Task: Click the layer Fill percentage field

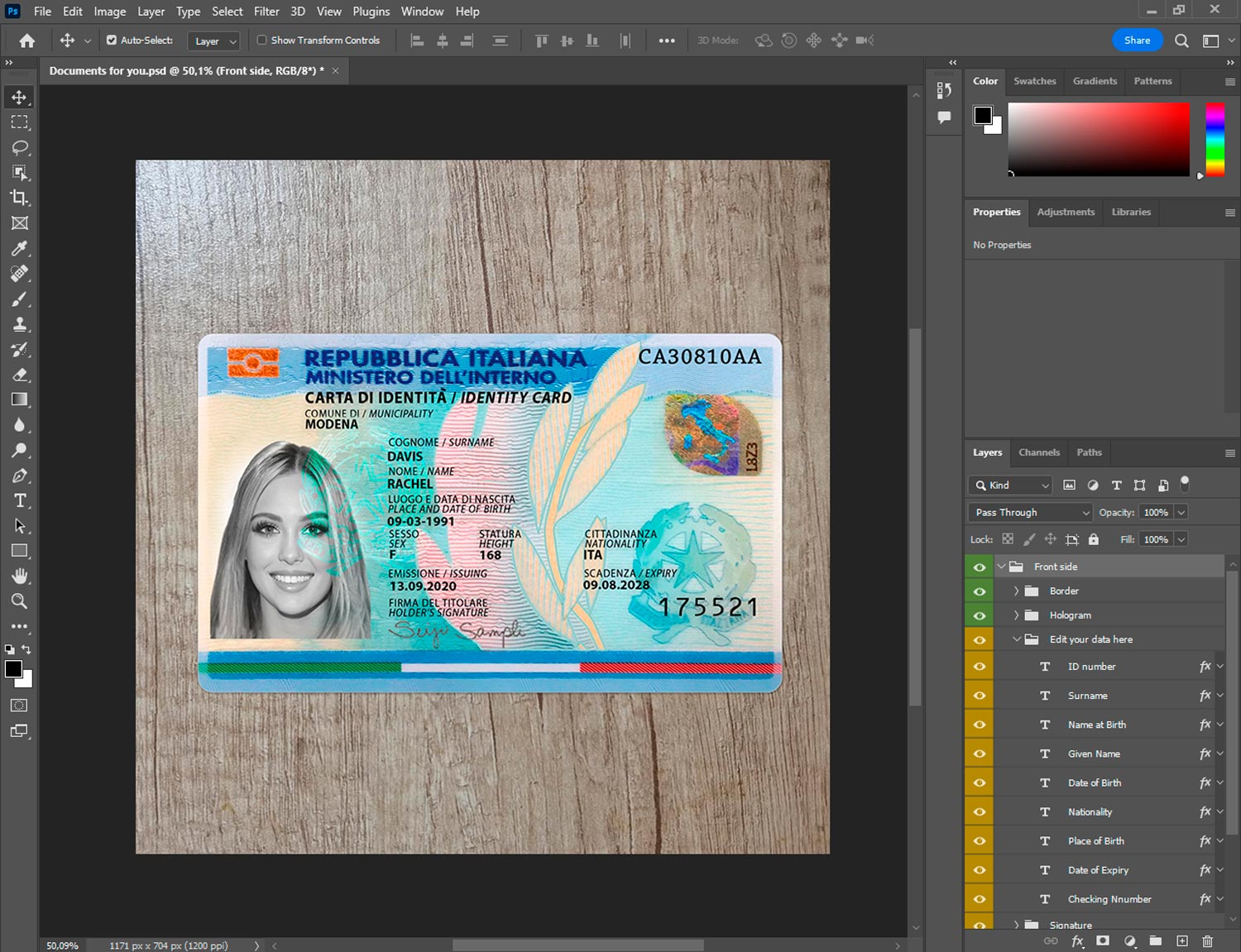Action: (x=1156, y=539)
